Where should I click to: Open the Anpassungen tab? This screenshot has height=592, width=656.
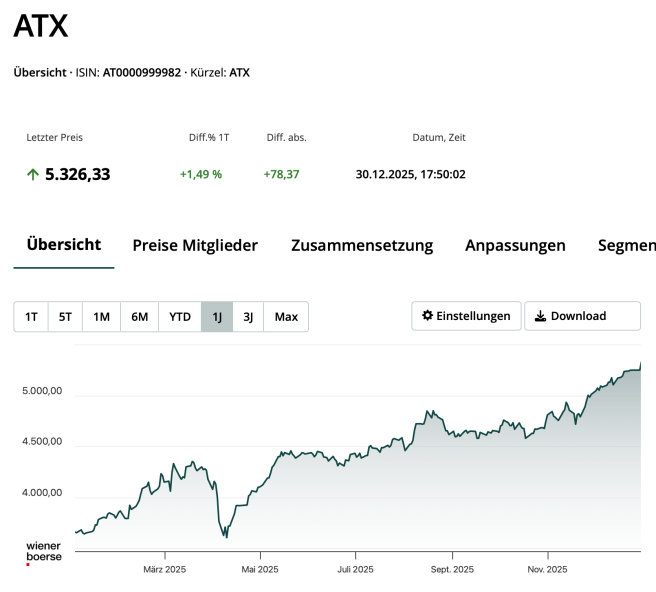(515, 245)
